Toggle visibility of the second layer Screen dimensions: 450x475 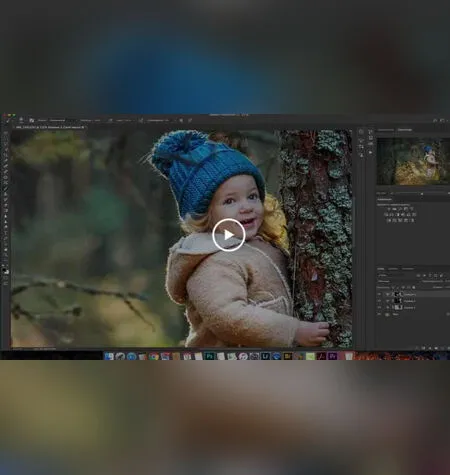coord(379,301)
